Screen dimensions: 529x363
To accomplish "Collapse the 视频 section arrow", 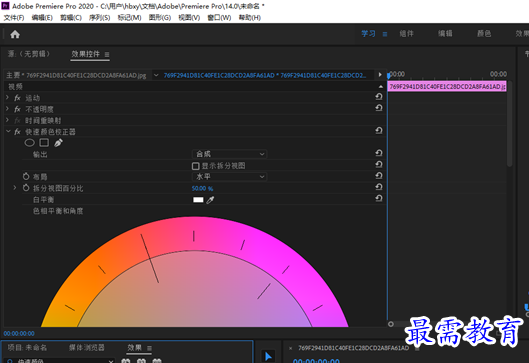I will [x=381, y=87].
